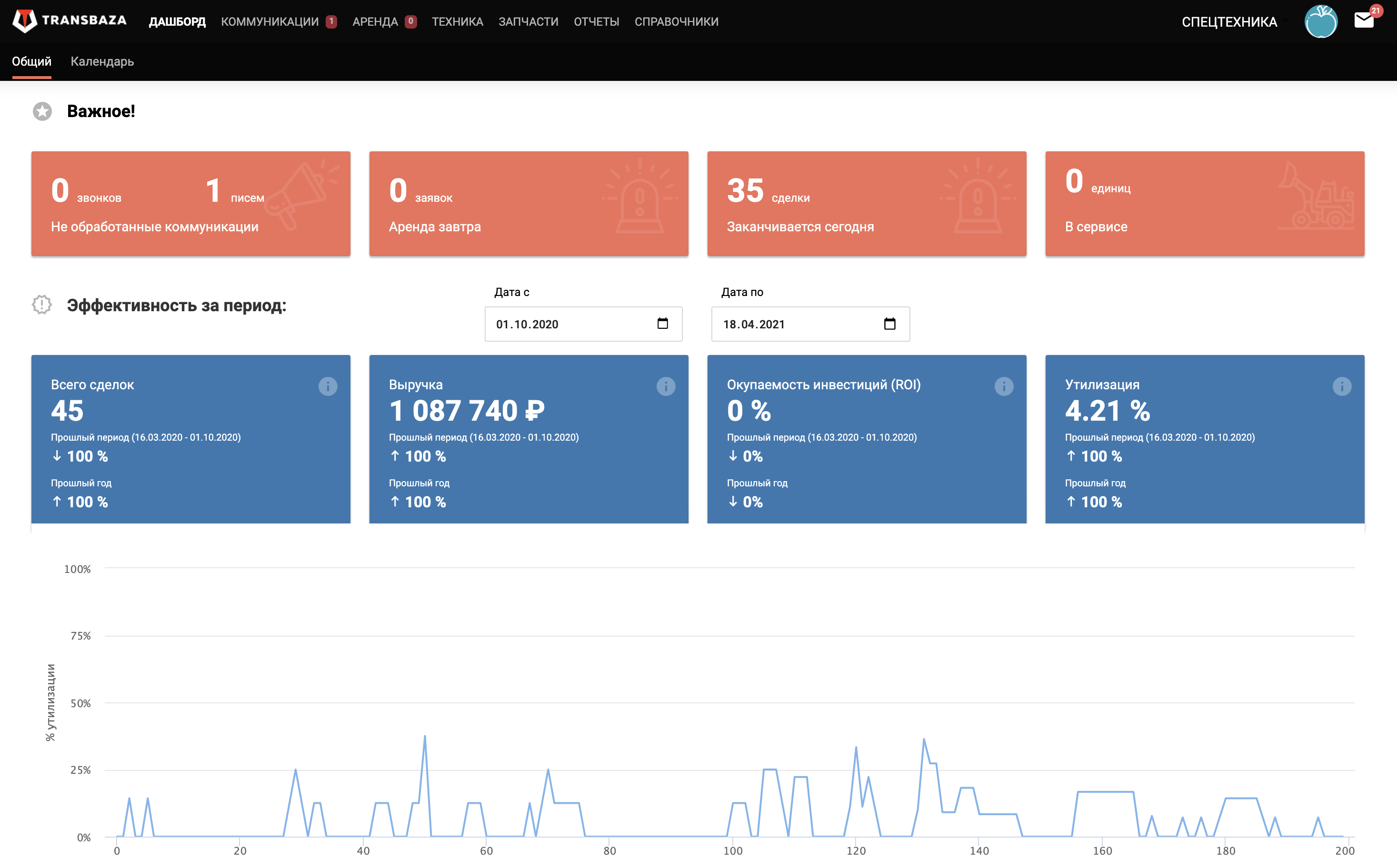1397x868 pixels.
Task: Show info for Утилизация card
Action: click(x=1341, y=386)
